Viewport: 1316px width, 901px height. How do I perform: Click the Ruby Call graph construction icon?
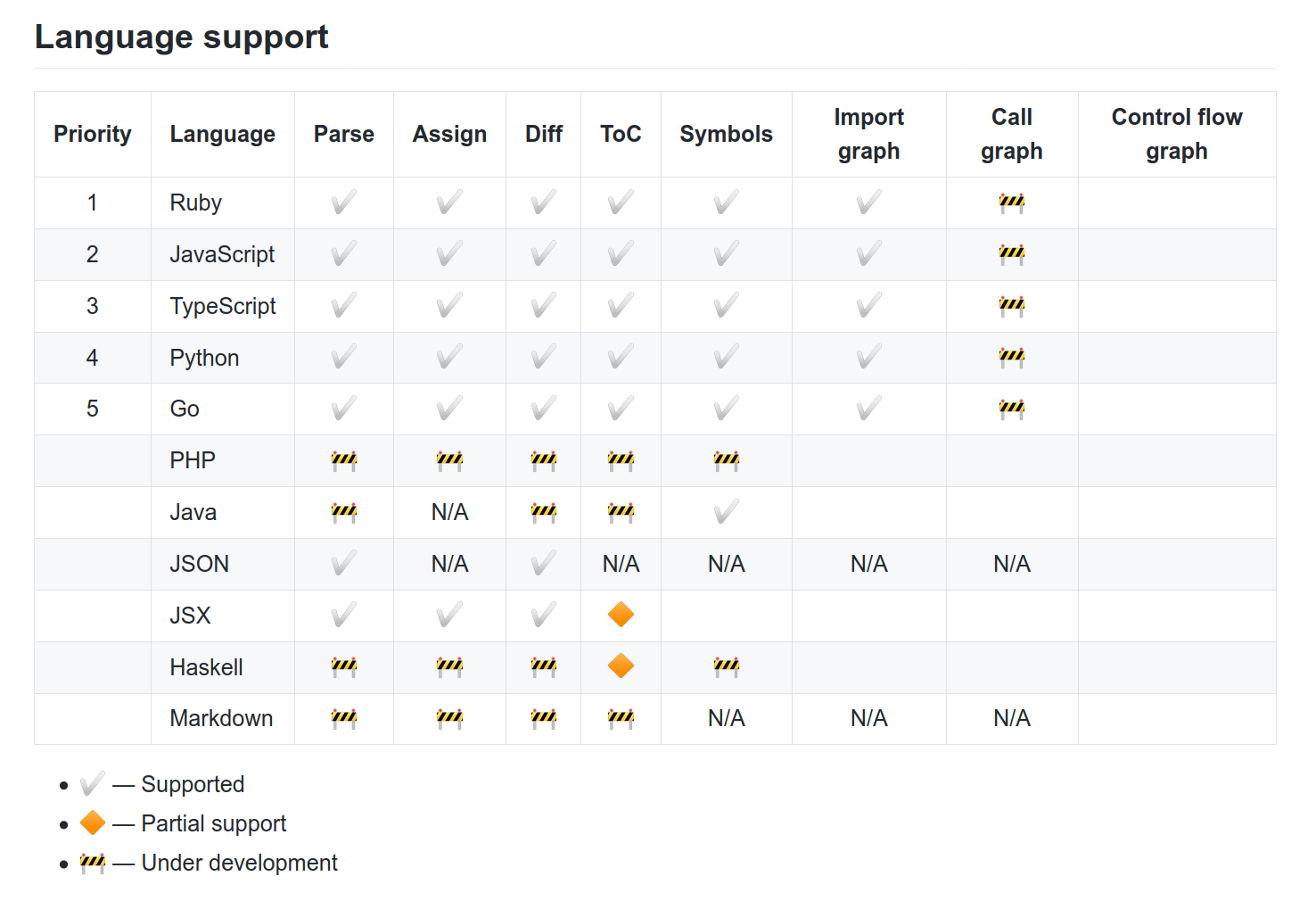coord(1011,203)
